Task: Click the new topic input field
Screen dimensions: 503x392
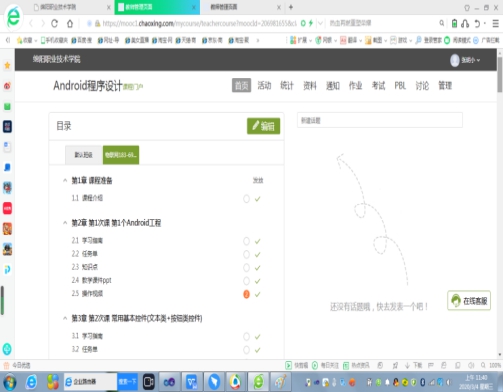Action: tap(380, 120)
